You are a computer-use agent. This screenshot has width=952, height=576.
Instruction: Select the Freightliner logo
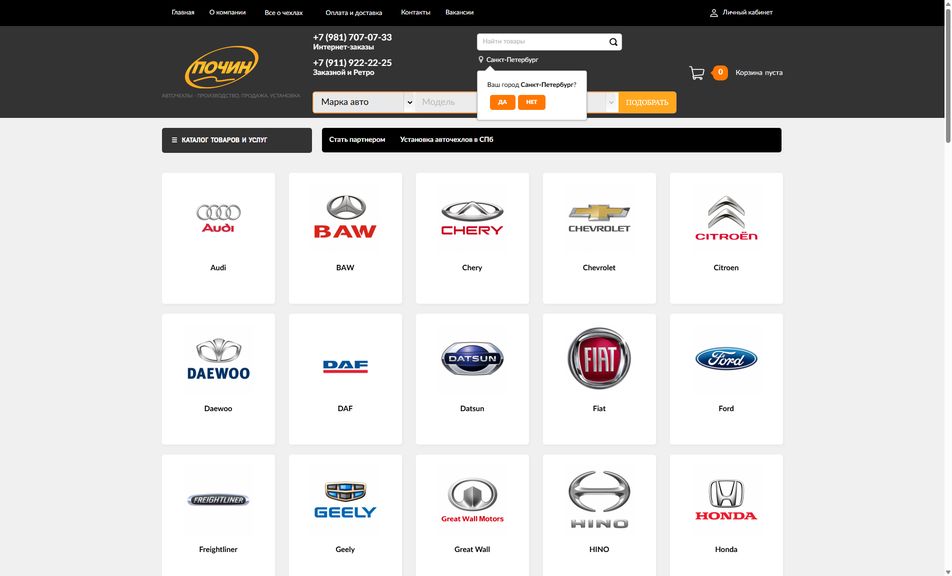[x=219, y=500]
